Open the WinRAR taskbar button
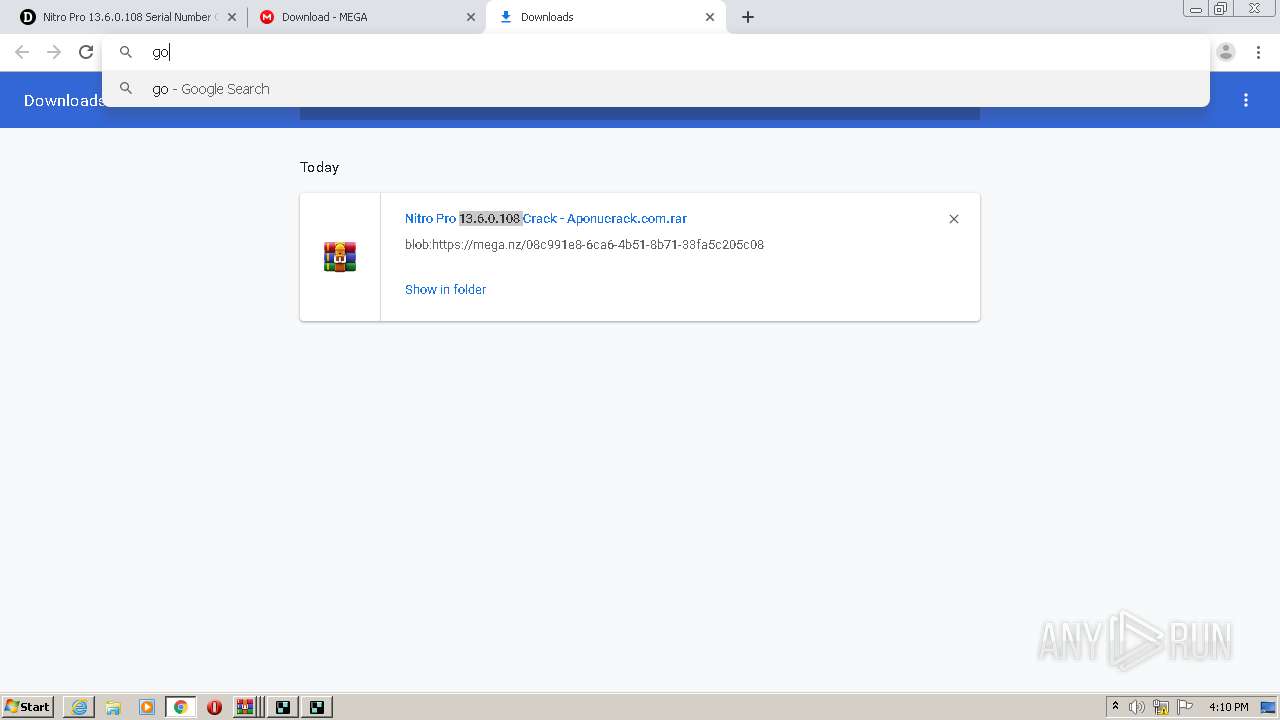Image resolution: width=1280 pixels, height=720 pixels. (248, 707)
